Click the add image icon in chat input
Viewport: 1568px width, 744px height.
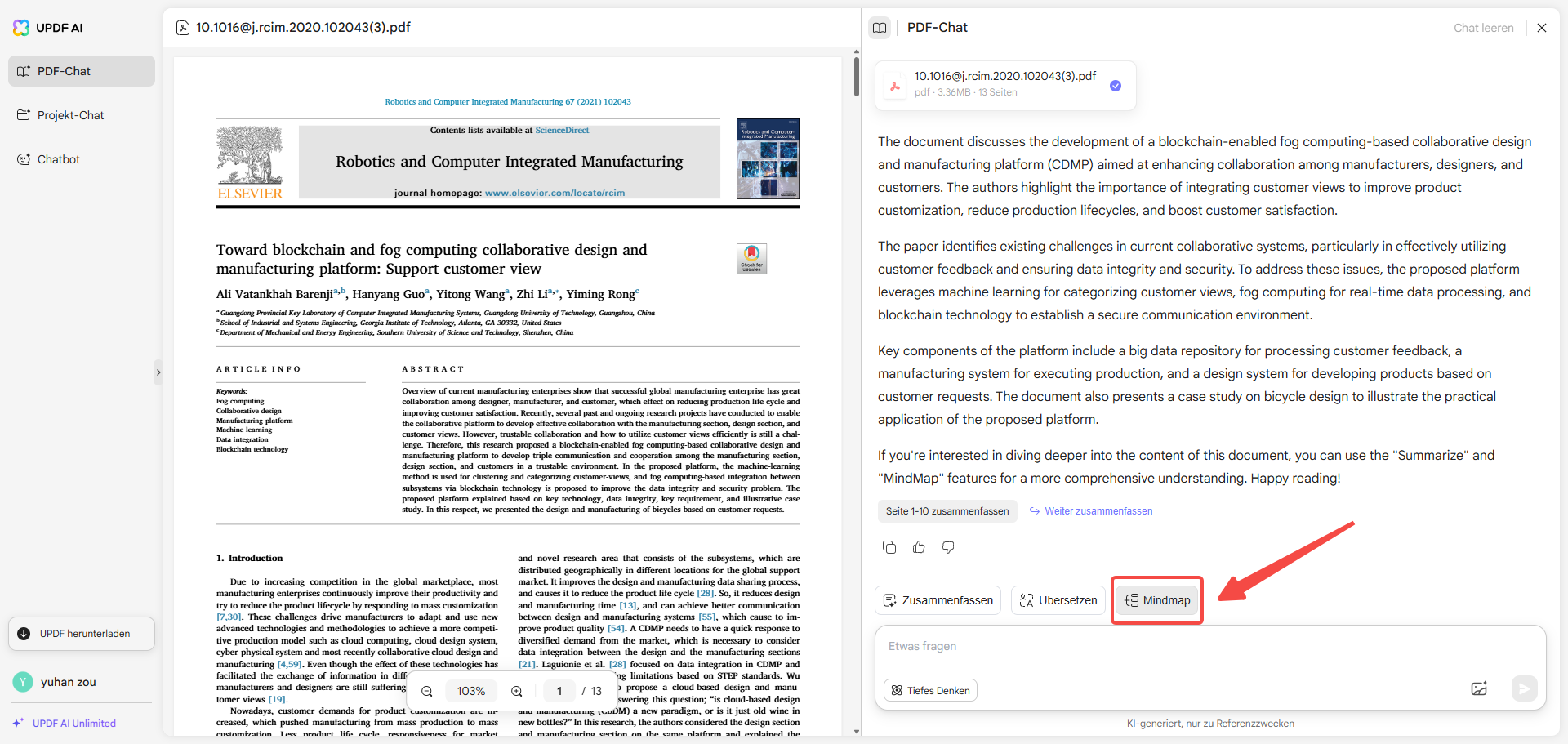click(1479, 689)
